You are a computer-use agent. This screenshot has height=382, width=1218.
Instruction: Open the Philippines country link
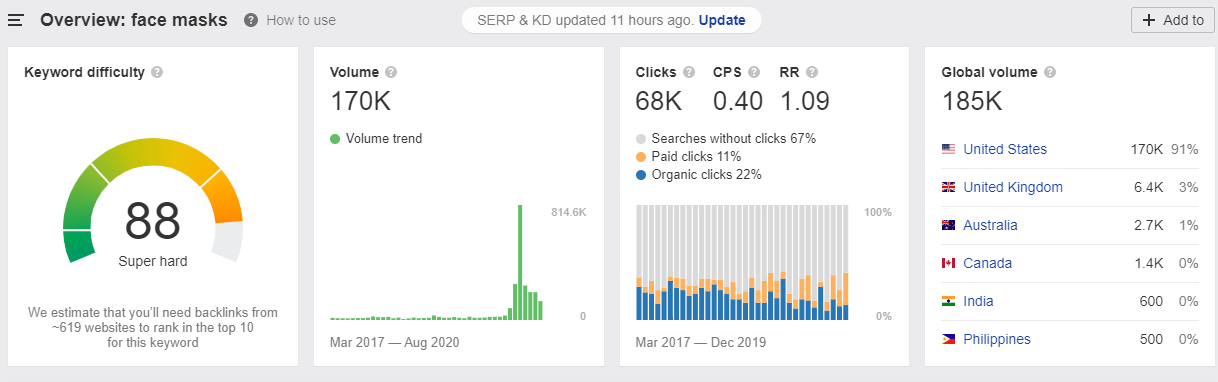tap(997, 339)
